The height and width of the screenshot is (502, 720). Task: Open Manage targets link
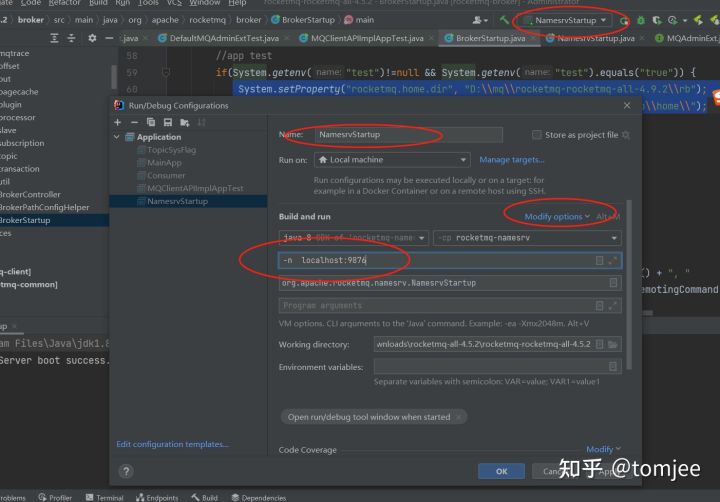pos(512,160)
